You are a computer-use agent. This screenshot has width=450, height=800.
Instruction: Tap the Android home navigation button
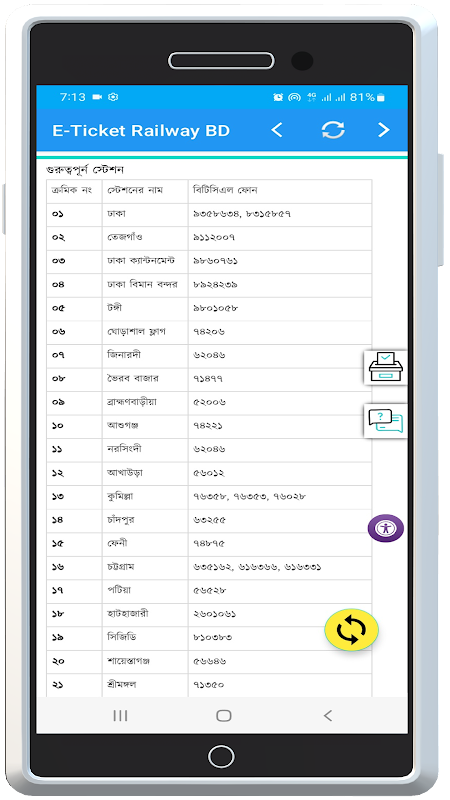click(x=223, y=716)
